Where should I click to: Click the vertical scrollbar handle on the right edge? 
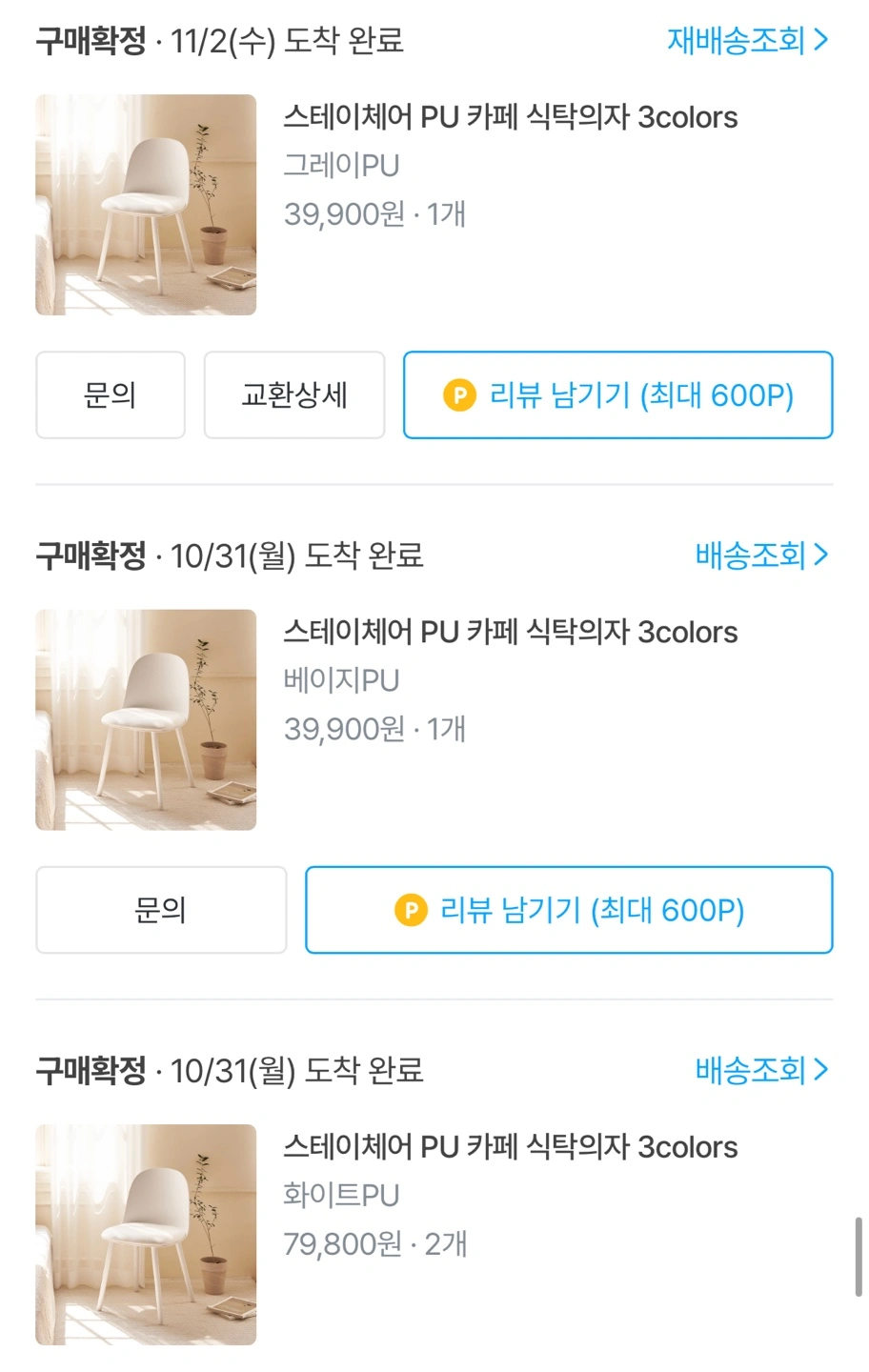click(859, 1256)
